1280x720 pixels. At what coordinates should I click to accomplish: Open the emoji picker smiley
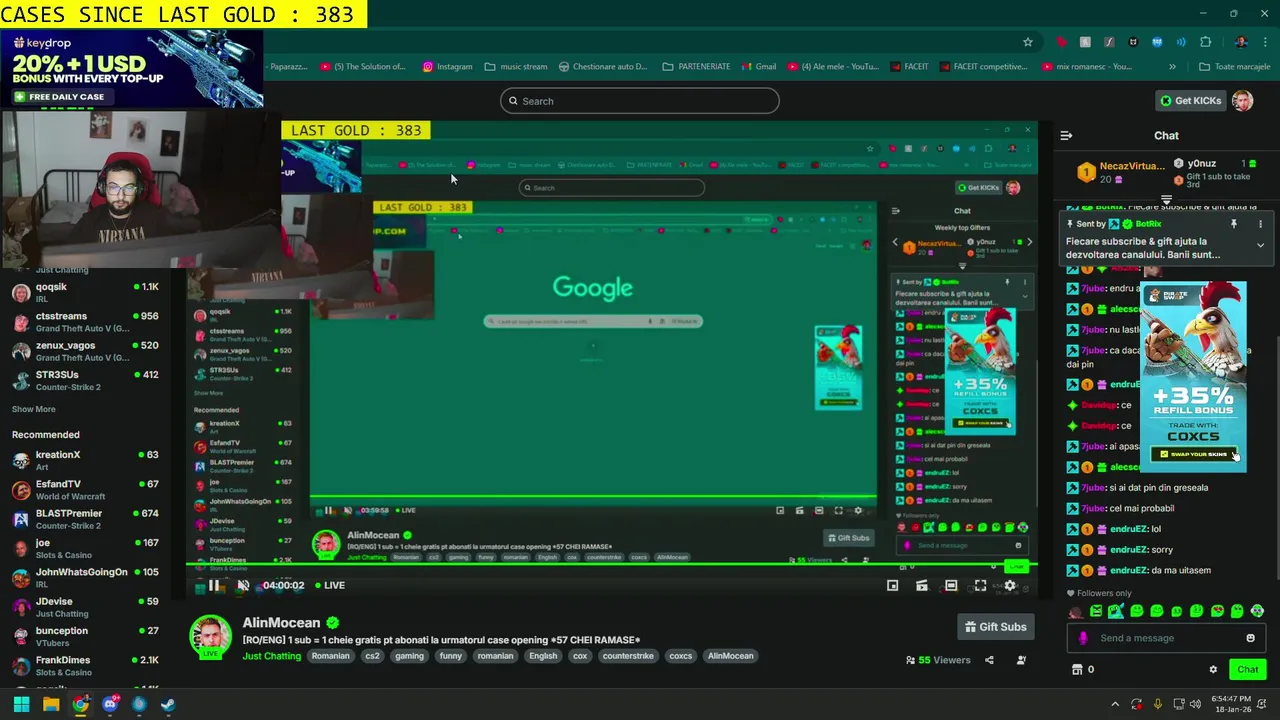coord(1250,638)
